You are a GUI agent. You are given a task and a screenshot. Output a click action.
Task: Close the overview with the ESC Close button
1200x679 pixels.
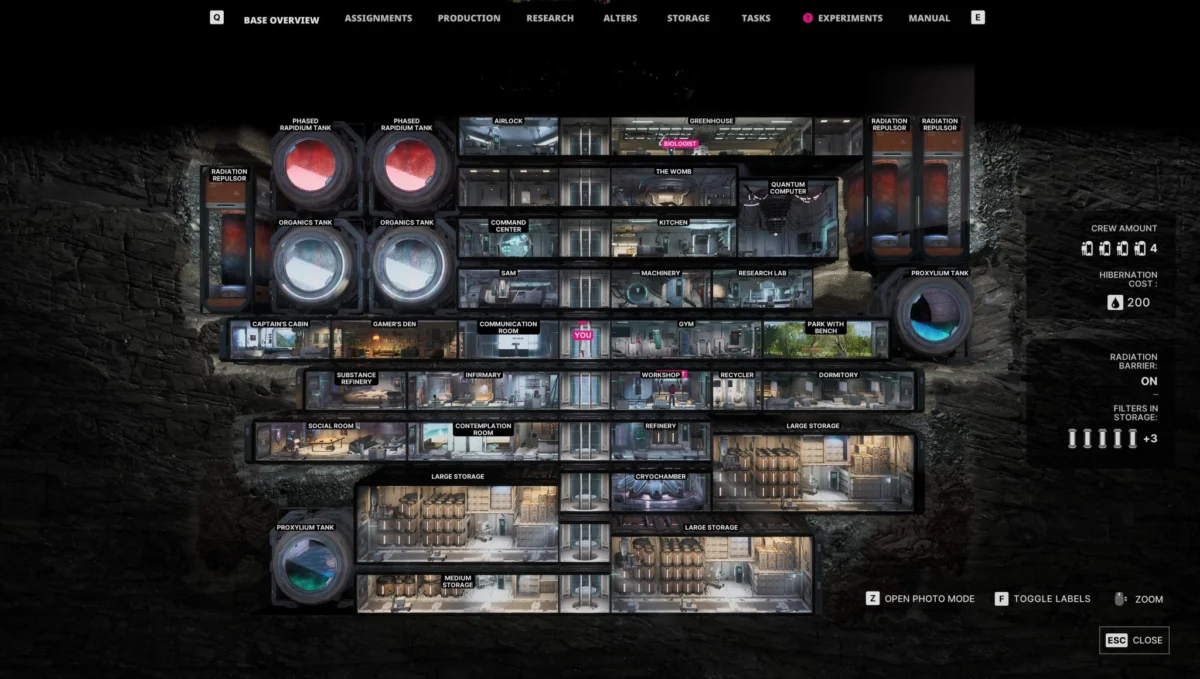pos(1134,640)
